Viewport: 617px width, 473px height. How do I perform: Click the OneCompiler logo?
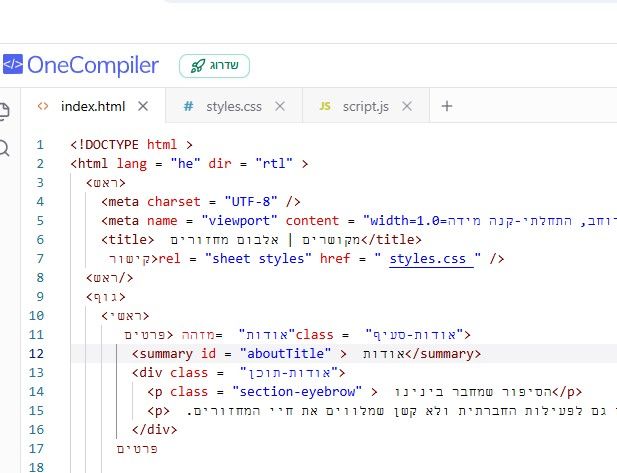[80, 65]
